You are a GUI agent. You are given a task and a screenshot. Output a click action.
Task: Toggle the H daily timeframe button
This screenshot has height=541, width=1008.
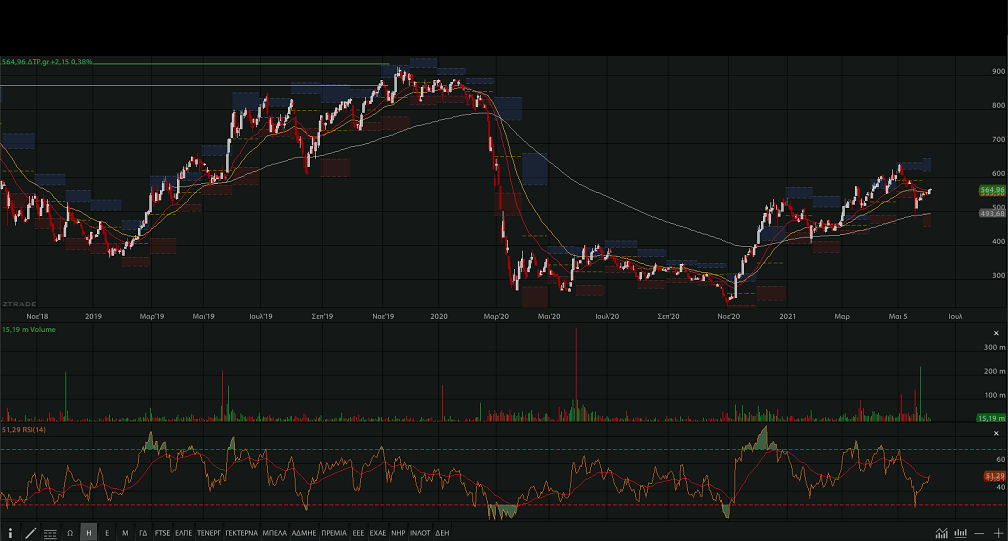click(89, 533)
